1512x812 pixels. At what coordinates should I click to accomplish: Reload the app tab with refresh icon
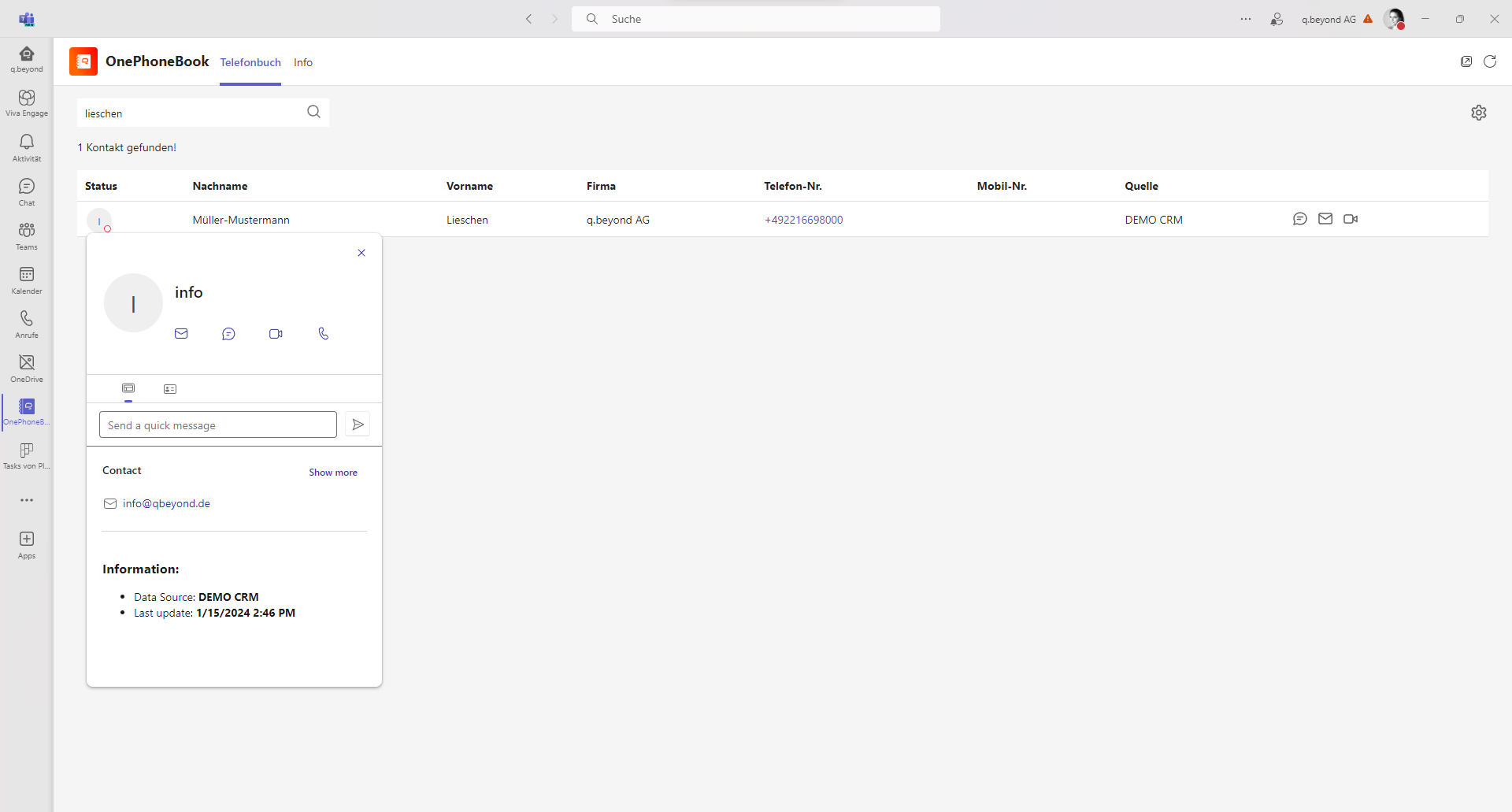[x=1489, y=61]
